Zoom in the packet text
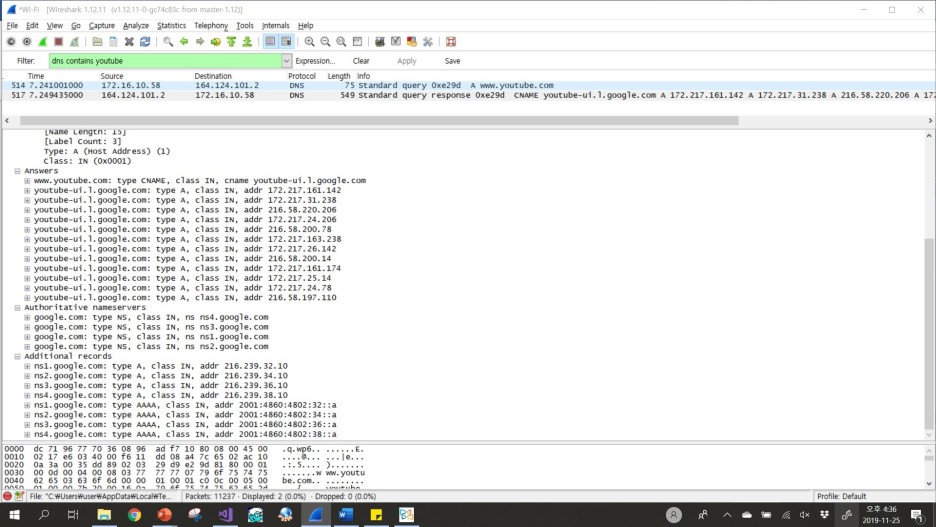This screenshot has height=527, width=936. (309, 42)
